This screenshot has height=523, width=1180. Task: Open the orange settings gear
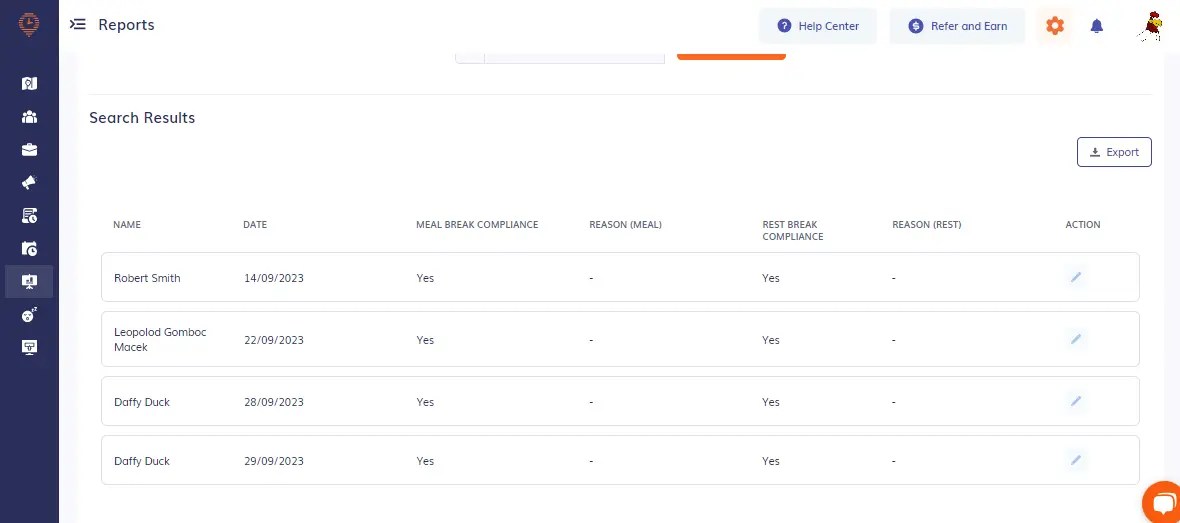(x=1054, y=26)
